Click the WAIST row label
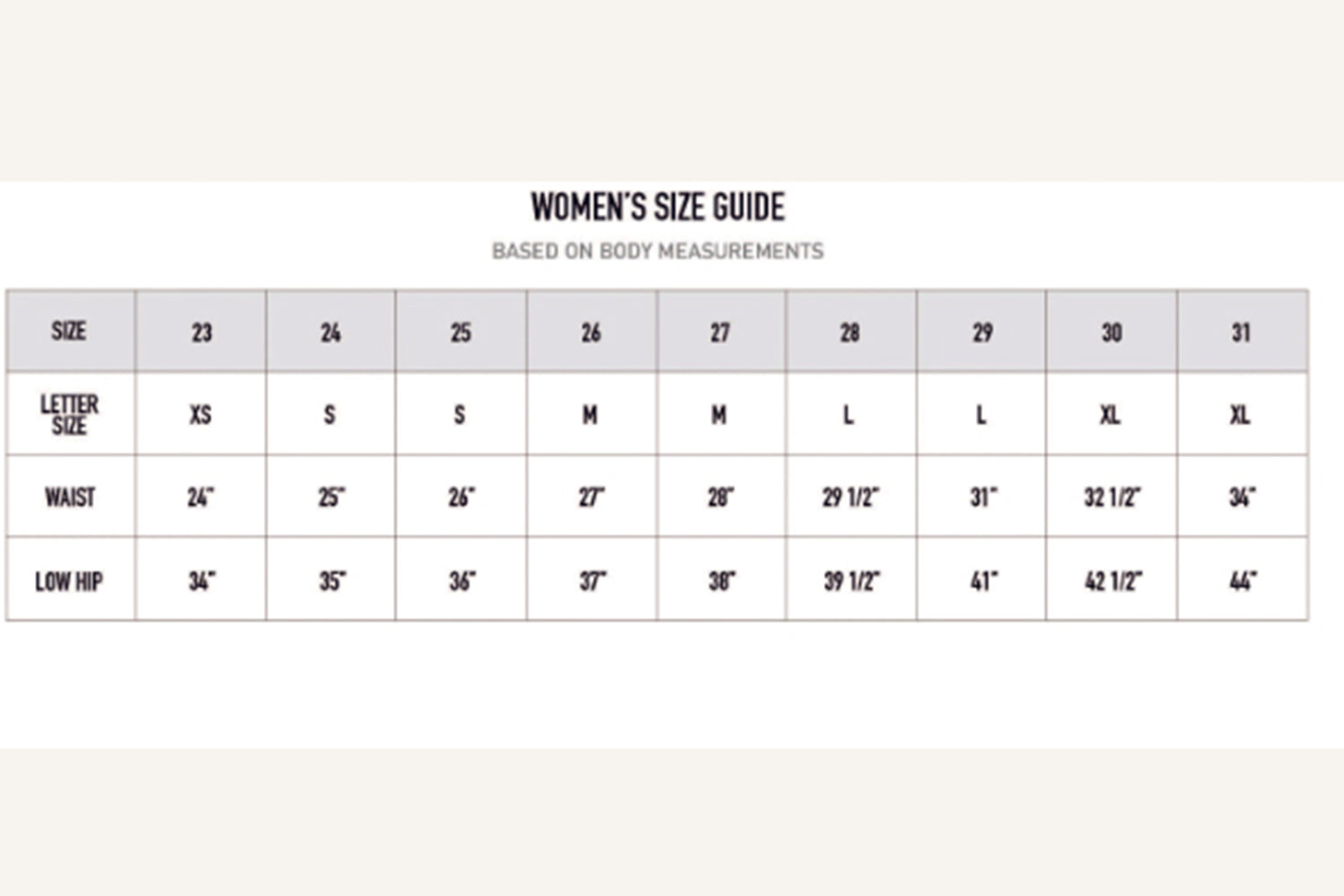 (x=69, y=497)
